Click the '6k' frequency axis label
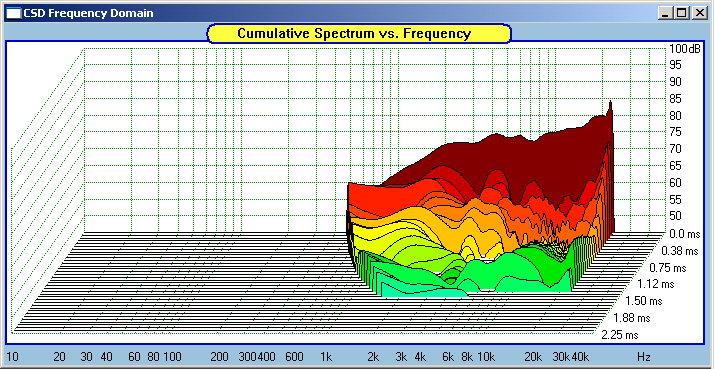The width and height of the screenshot is (714, 369). (x=449, y=357)
